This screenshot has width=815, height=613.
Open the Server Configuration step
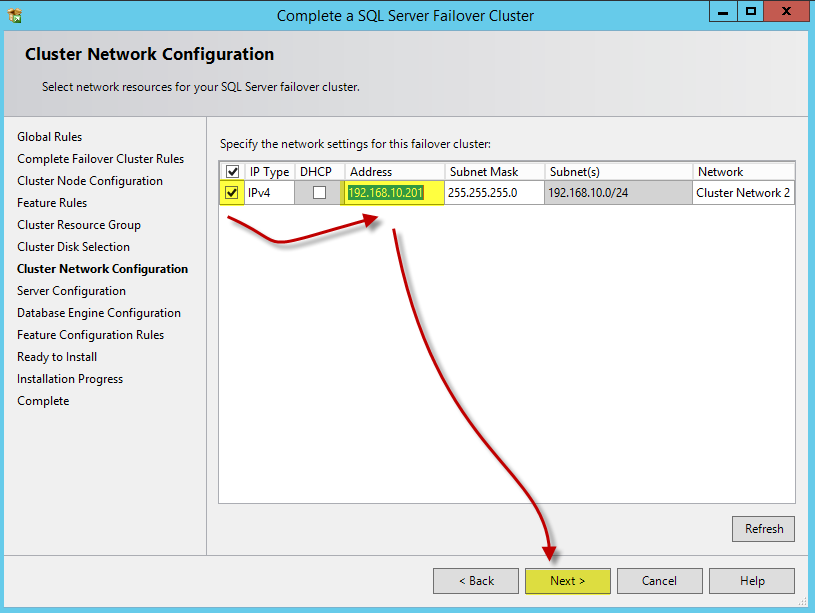coord(71,291)
